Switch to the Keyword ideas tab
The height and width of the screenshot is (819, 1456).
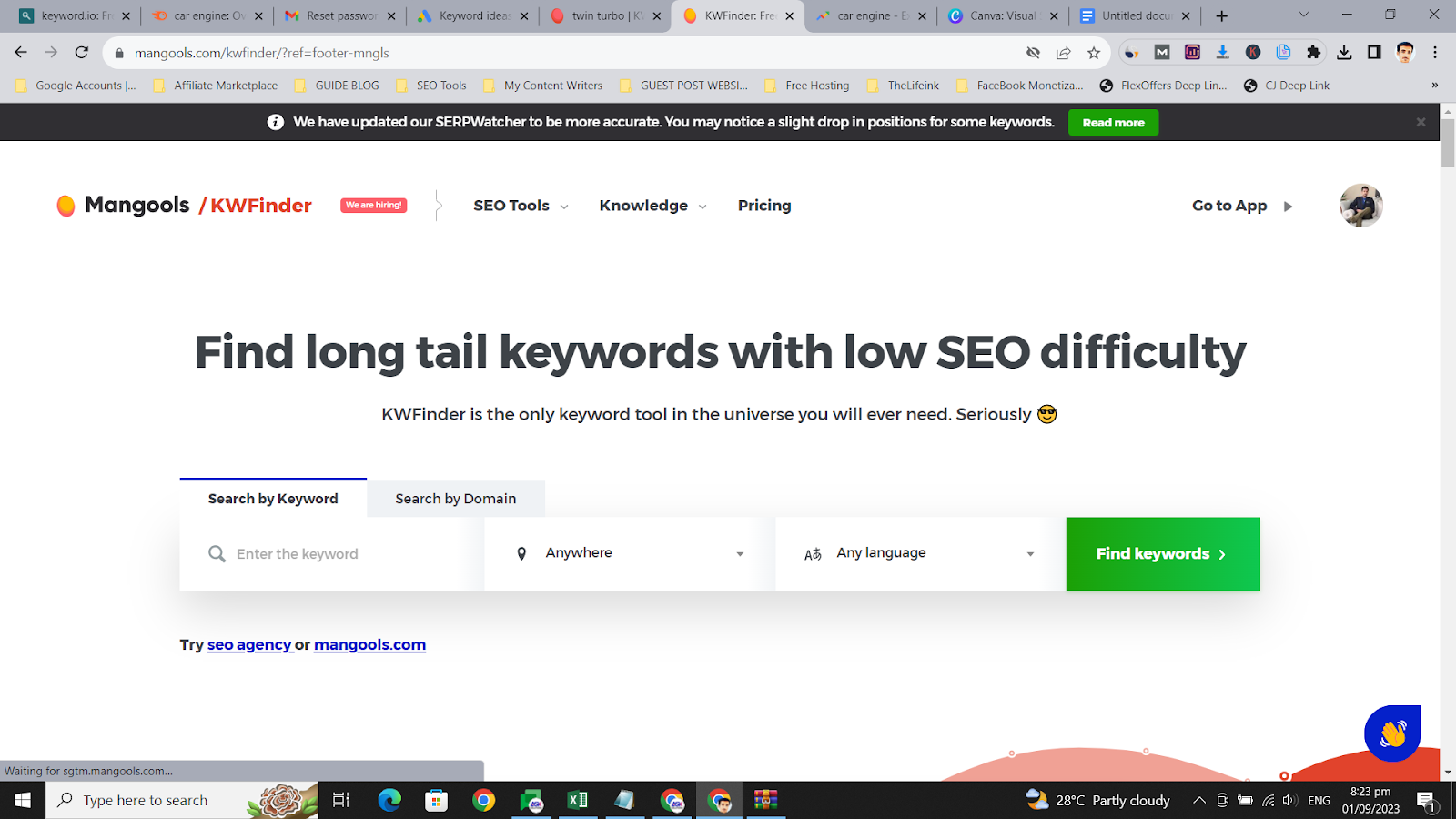473,15
